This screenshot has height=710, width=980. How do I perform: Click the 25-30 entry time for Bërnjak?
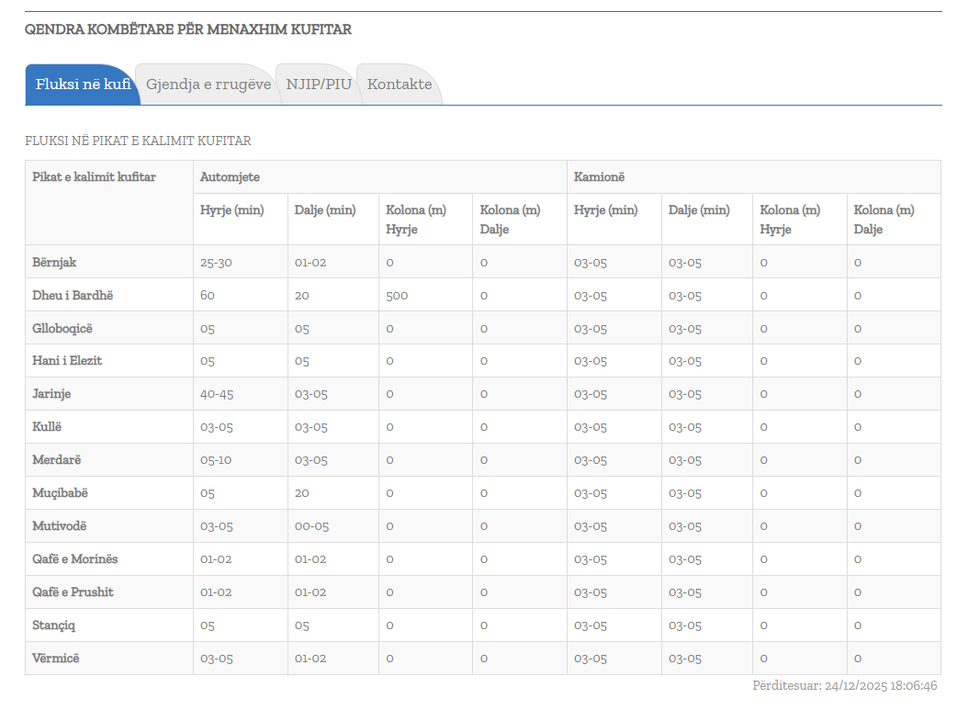pos(215,263)
